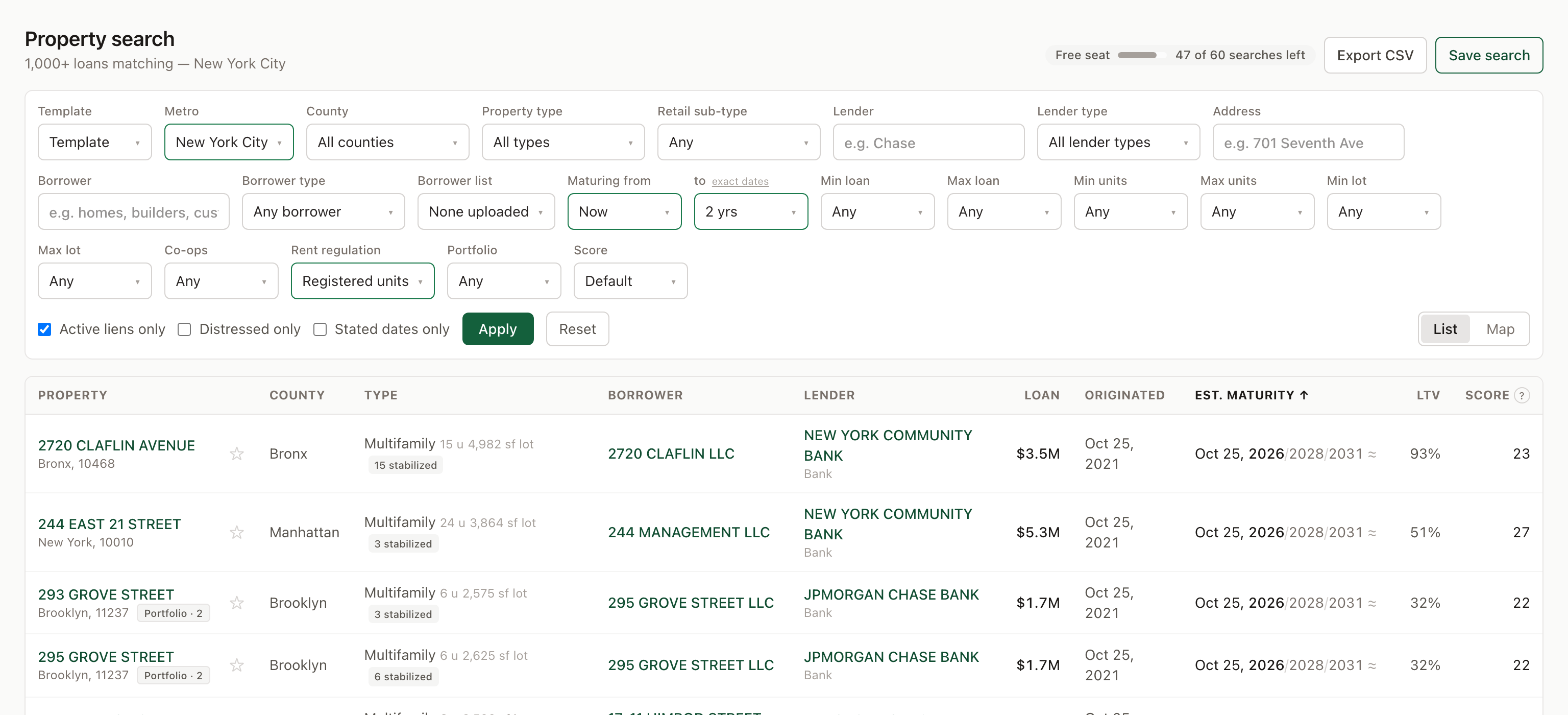Open the Rent regulation Registered units dropdown
The height and width of the screenshot is (715, 1568).
(x=362, y=281)
